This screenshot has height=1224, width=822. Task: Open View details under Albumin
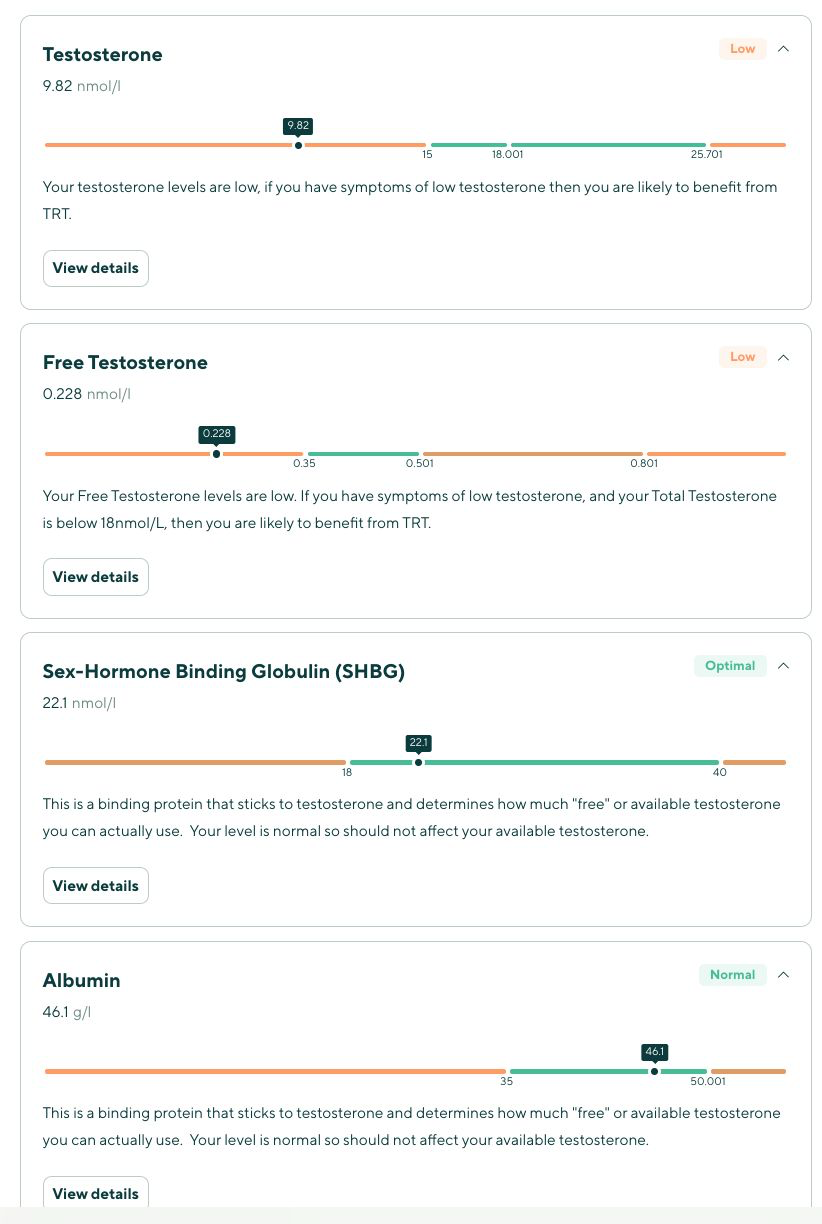pyautogui.click(x=96, y=1193)
